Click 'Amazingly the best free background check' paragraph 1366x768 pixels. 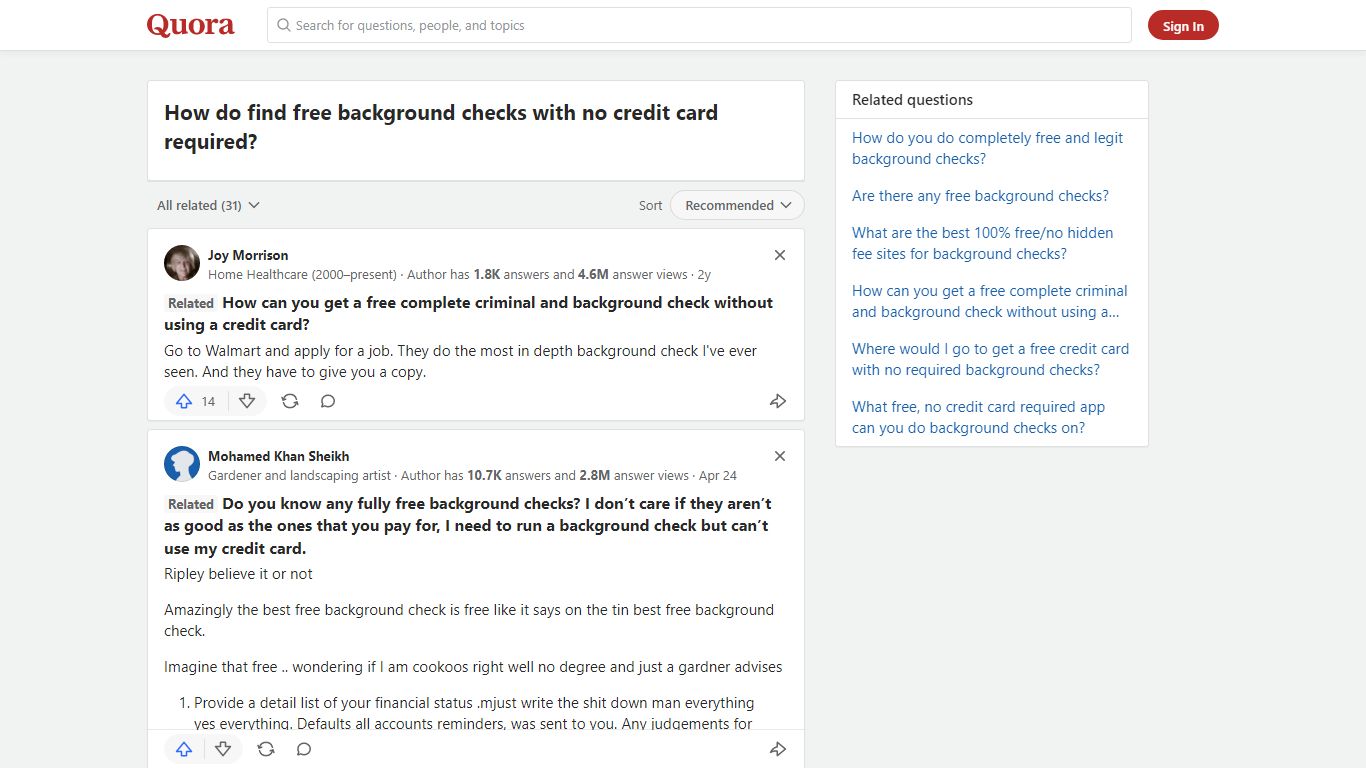tap(469, 620)
